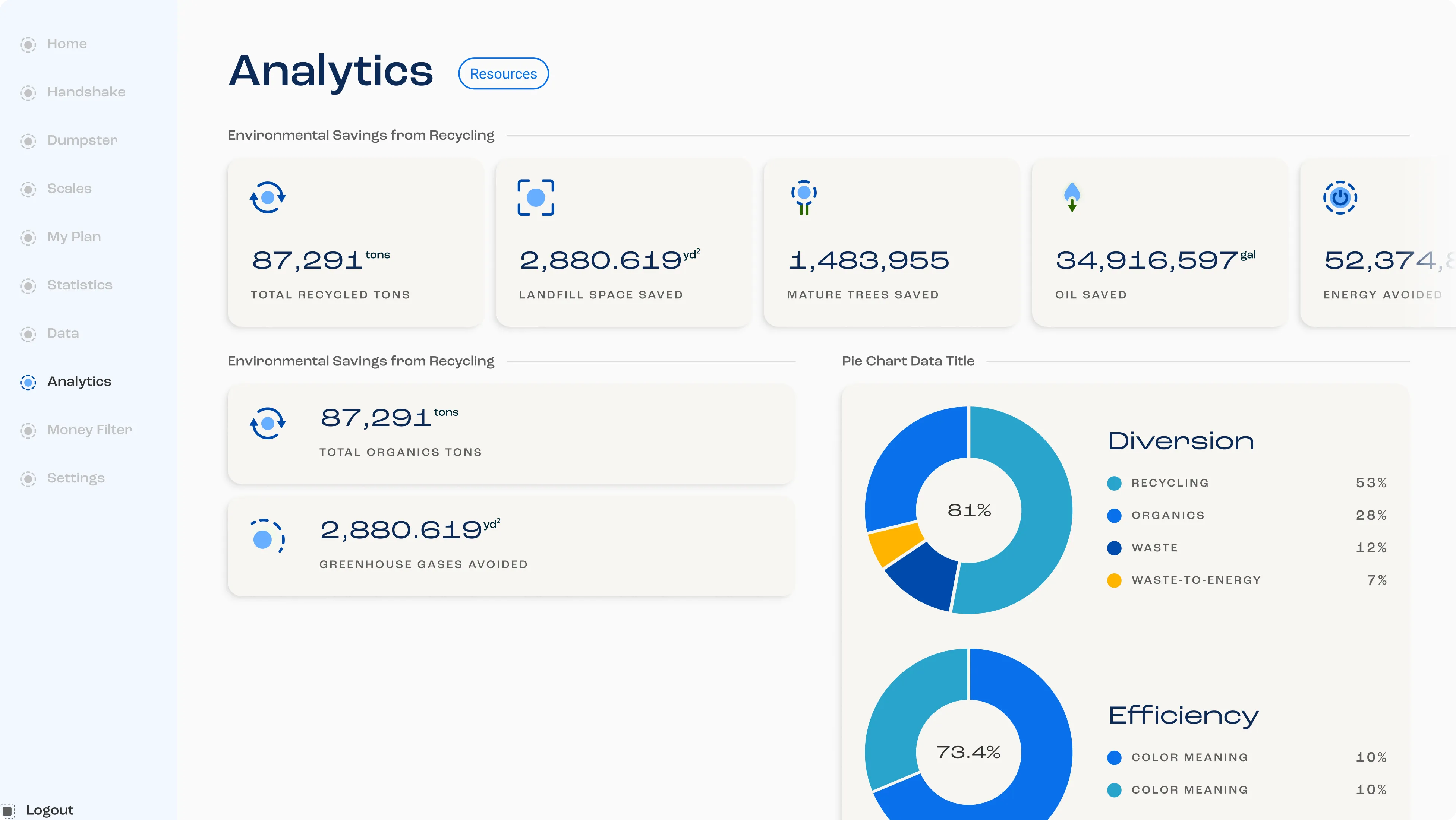Image resolution: width=1456 pixels, height=820 pixels.
Task: Click the Waste dark blue legend dot
Action: (1114, 548)
